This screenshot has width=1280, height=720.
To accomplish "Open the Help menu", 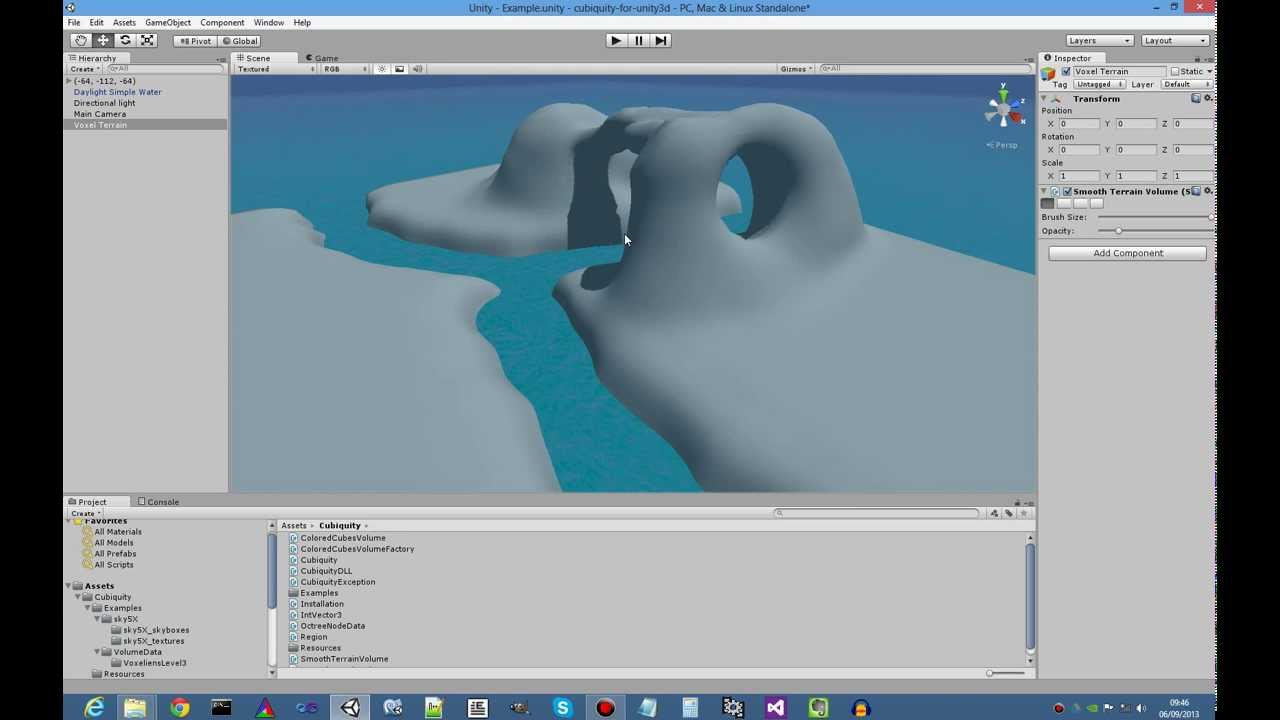I will [x=301, y=22].
